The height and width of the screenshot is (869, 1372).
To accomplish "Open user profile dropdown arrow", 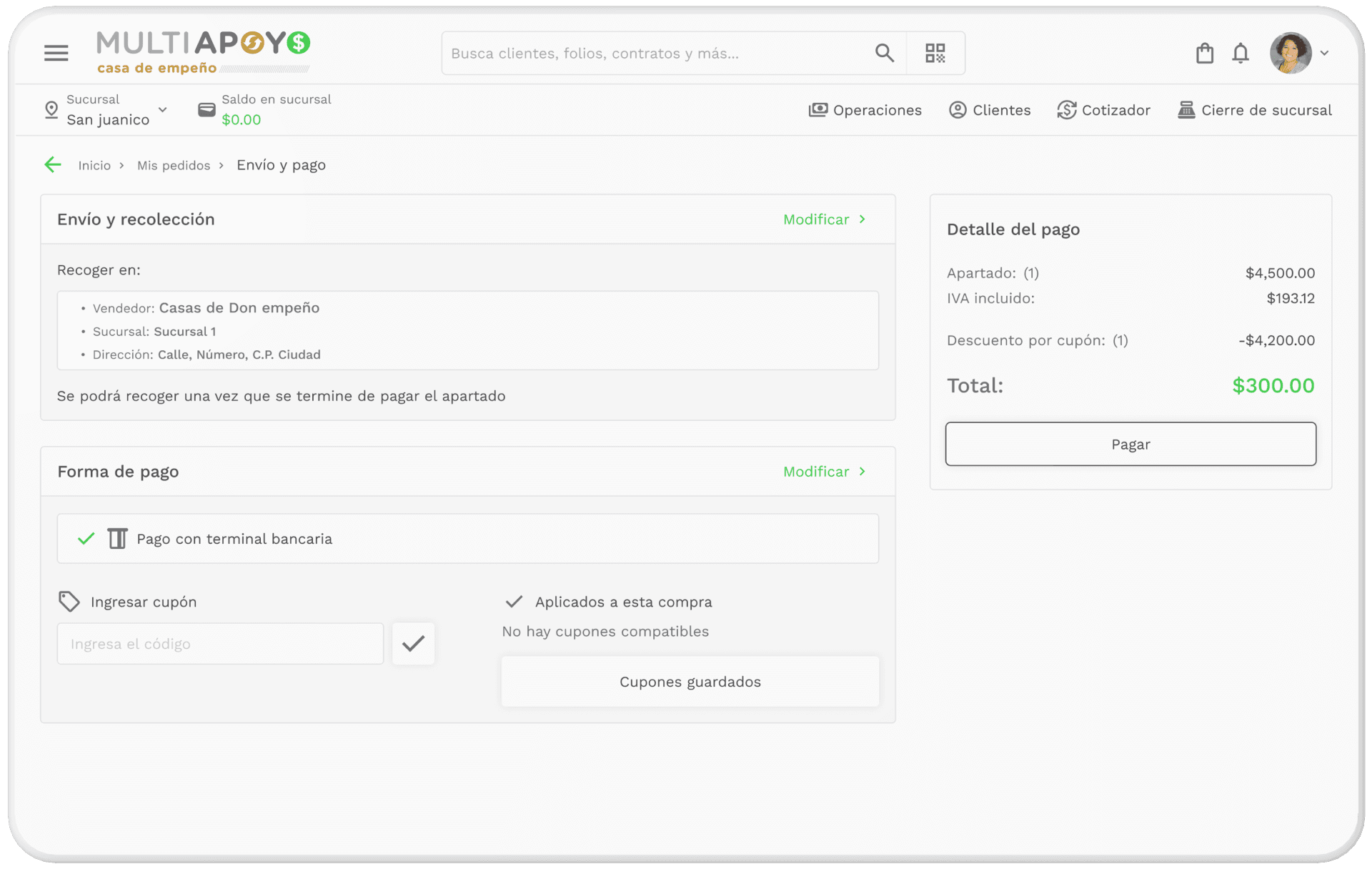I will point(1324,53).
